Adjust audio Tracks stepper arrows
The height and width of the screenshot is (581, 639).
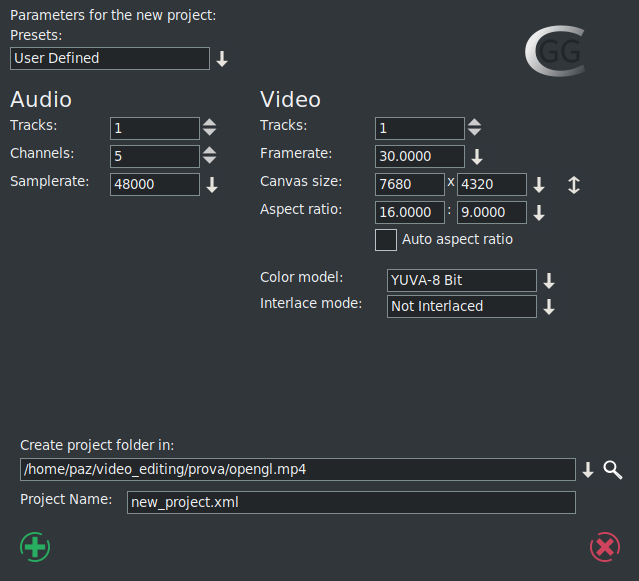(209, 128)
